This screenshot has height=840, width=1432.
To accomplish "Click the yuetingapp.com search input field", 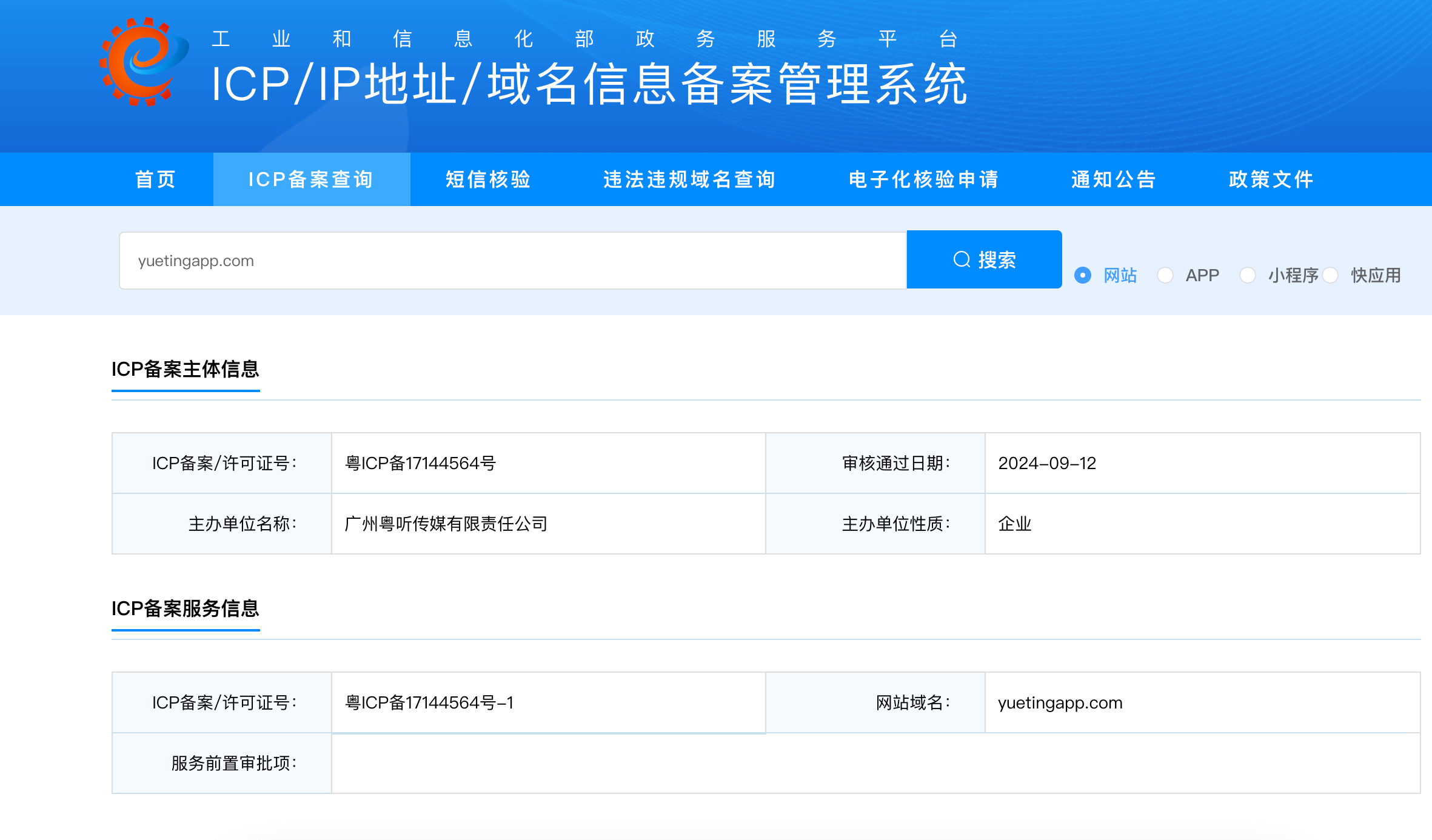I will (512, 261).
